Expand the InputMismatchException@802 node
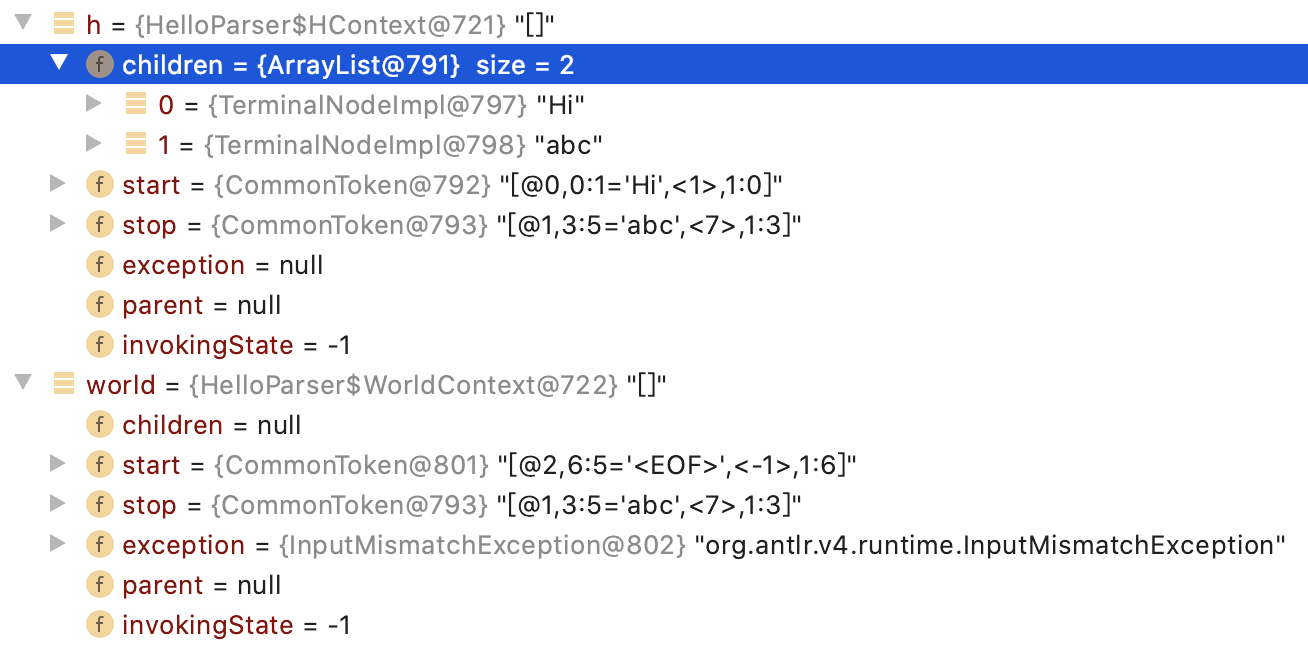 point(57,544)
